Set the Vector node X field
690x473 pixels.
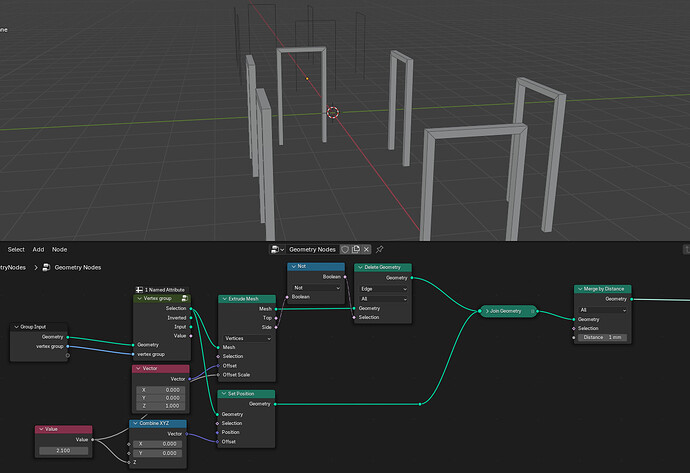pyautogui.click(x=161, y=390)
